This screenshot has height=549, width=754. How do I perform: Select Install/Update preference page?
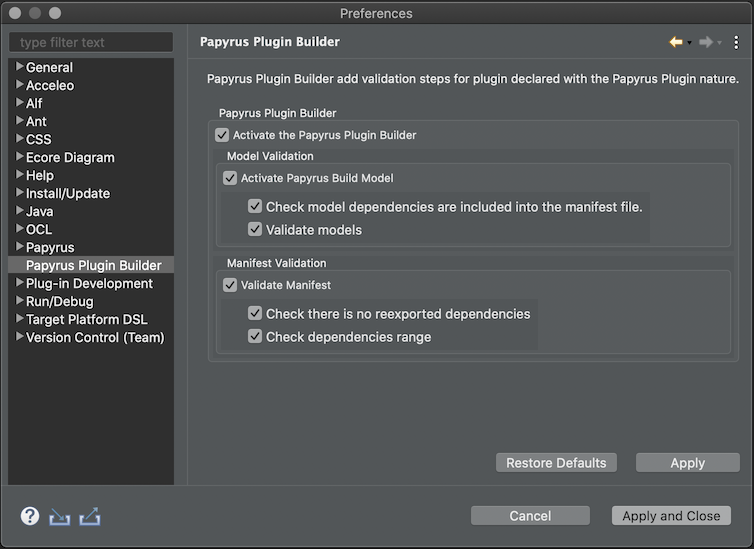pos(68,194)
